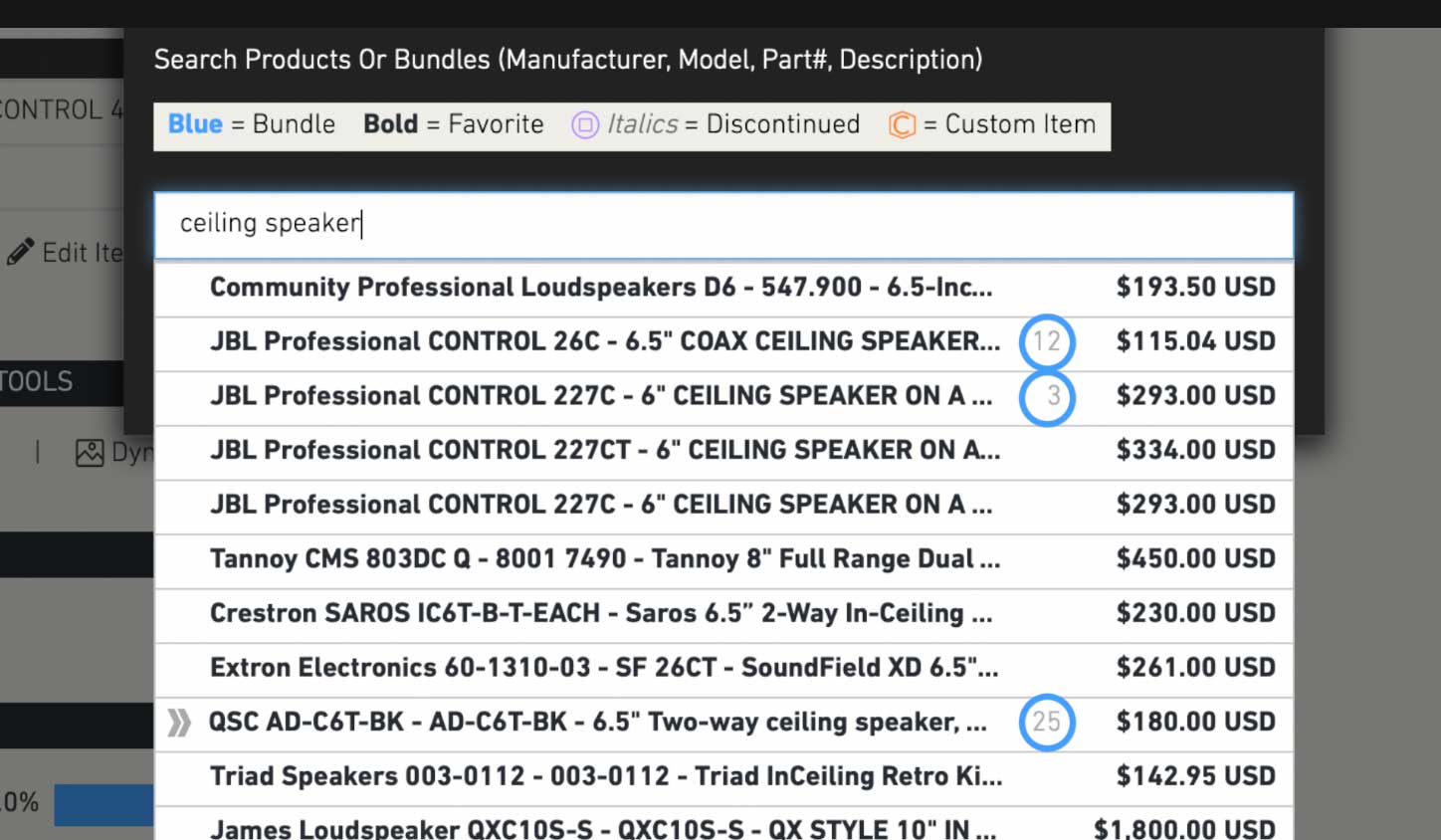Select JBL CONTROL 227C result priced $293 with badge

[x=723, y=397]
